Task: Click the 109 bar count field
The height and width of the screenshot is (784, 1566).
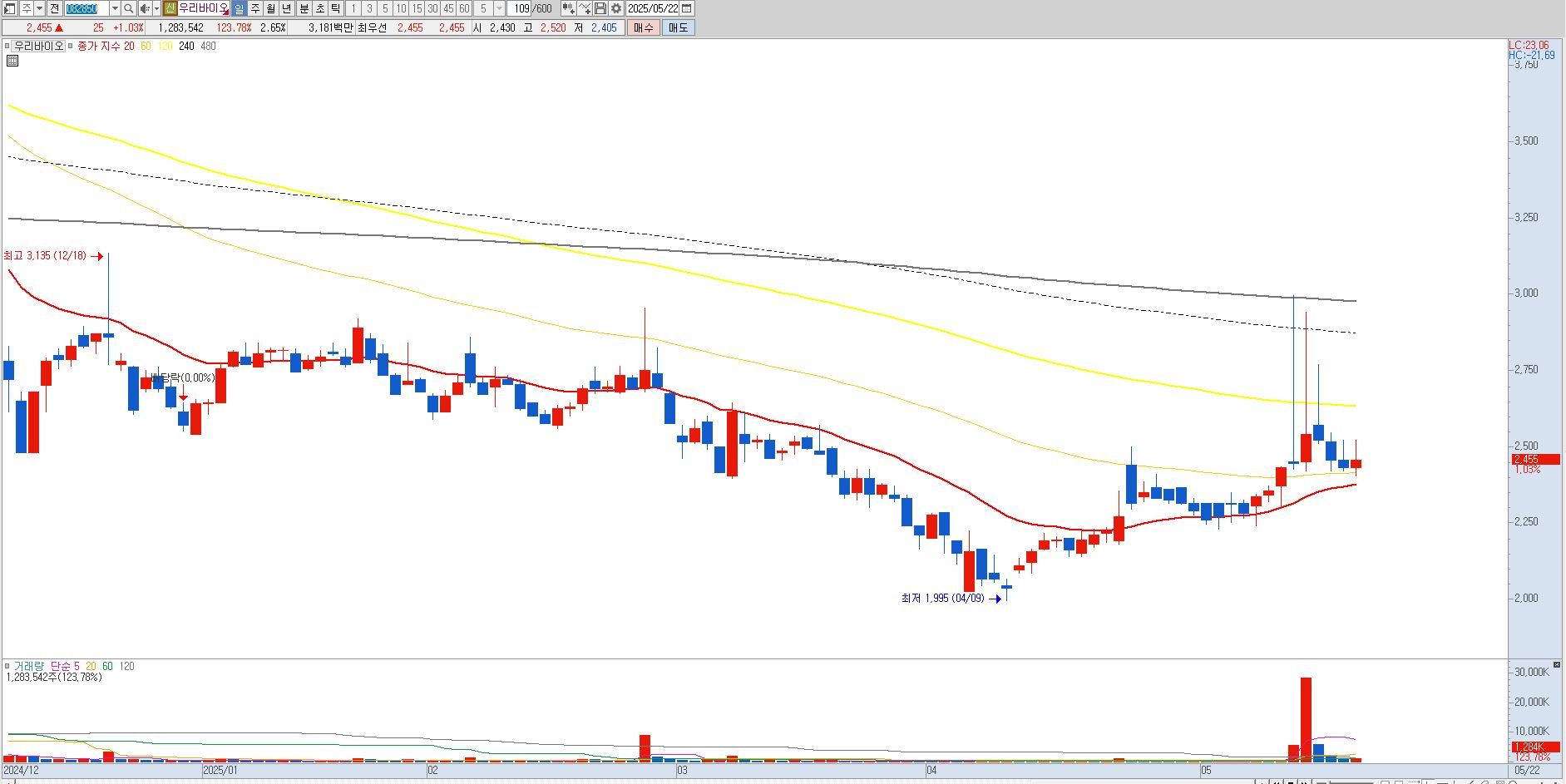Action: [x=521, y=8]
